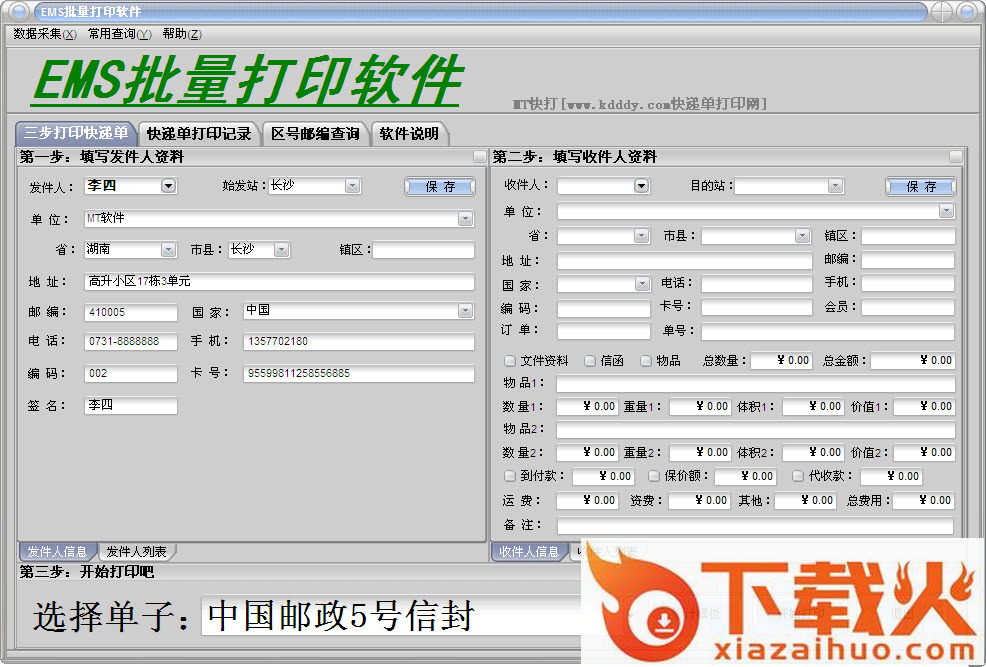Viewport: 986px width, 667px height.
Task: Expand the 目的站 dropdown
Action: 835,185
